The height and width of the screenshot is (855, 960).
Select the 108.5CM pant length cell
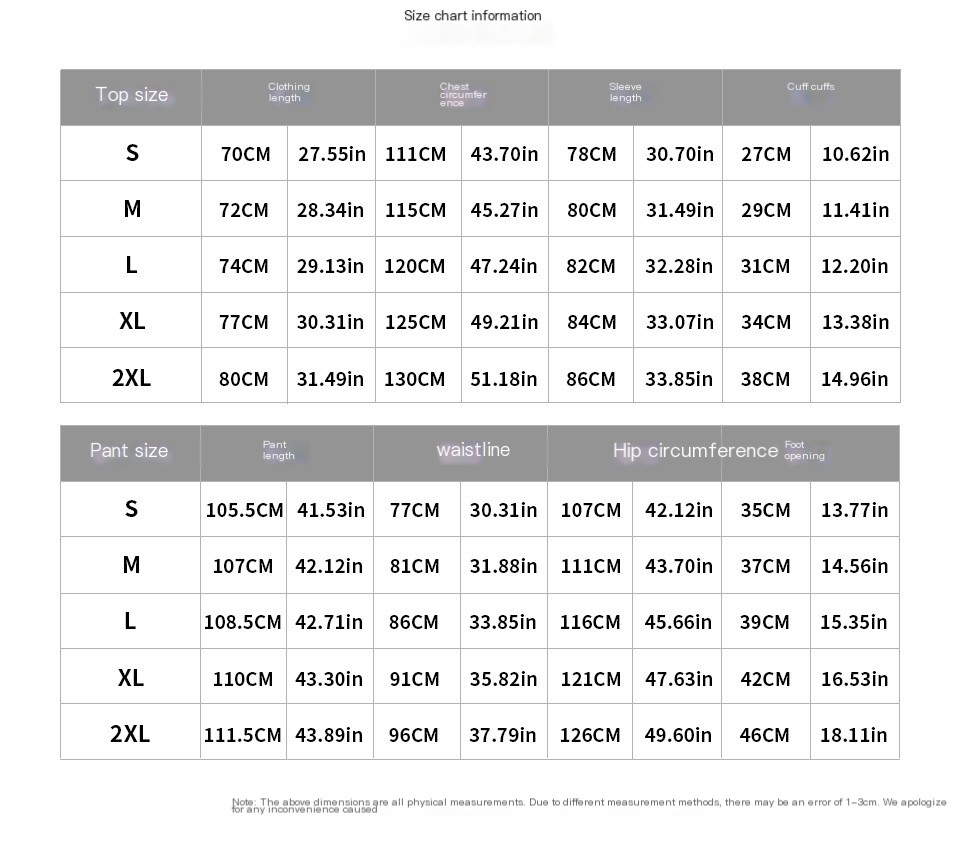click(x=243, y=622)
